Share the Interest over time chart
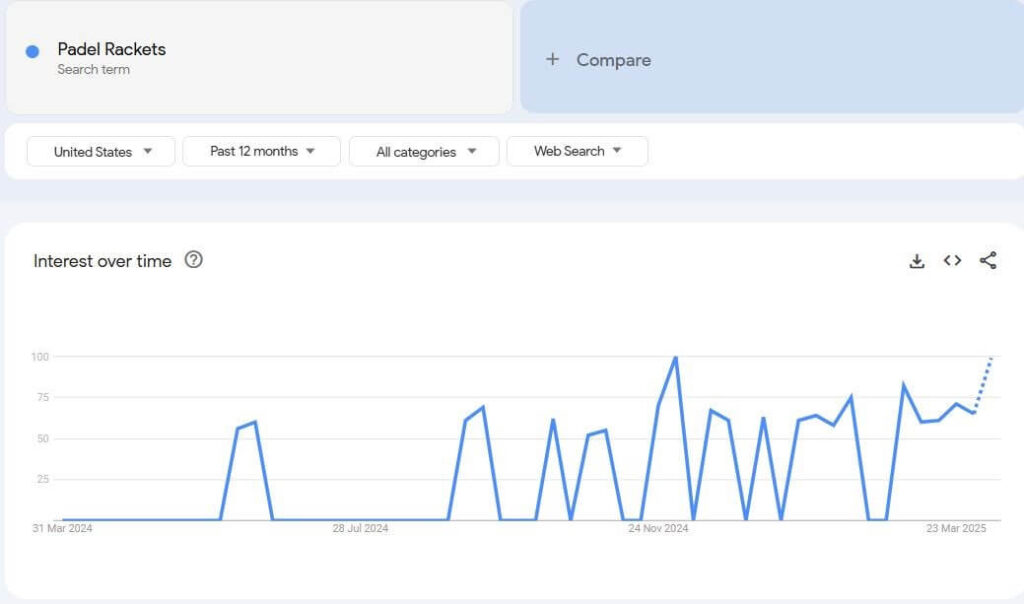1024x604 pixels. pyautogui.click(x=988, y=261)
